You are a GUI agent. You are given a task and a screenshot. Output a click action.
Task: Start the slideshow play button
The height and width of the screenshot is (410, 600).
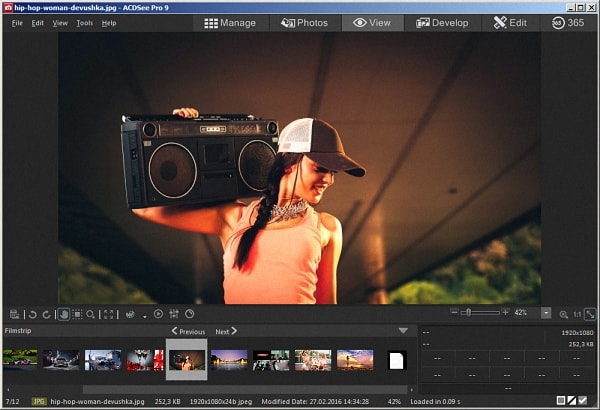pyautogui.click(x=158, y=314)
